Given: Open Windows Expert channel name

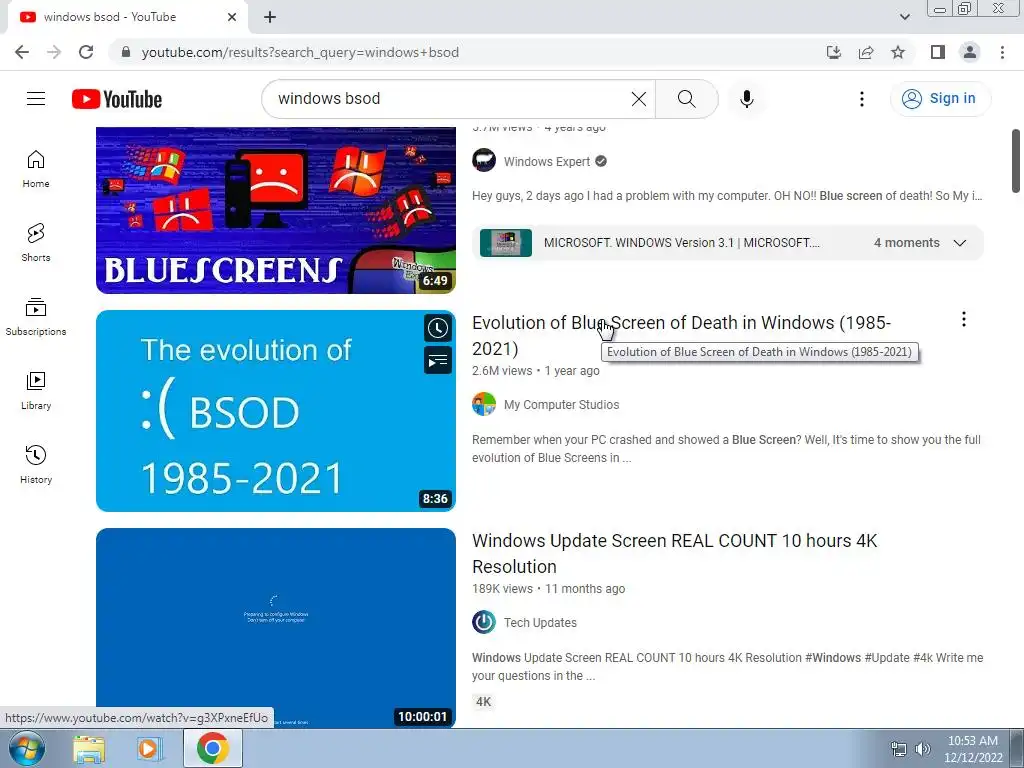Looking at the screenshot, I should coord(547,161).
